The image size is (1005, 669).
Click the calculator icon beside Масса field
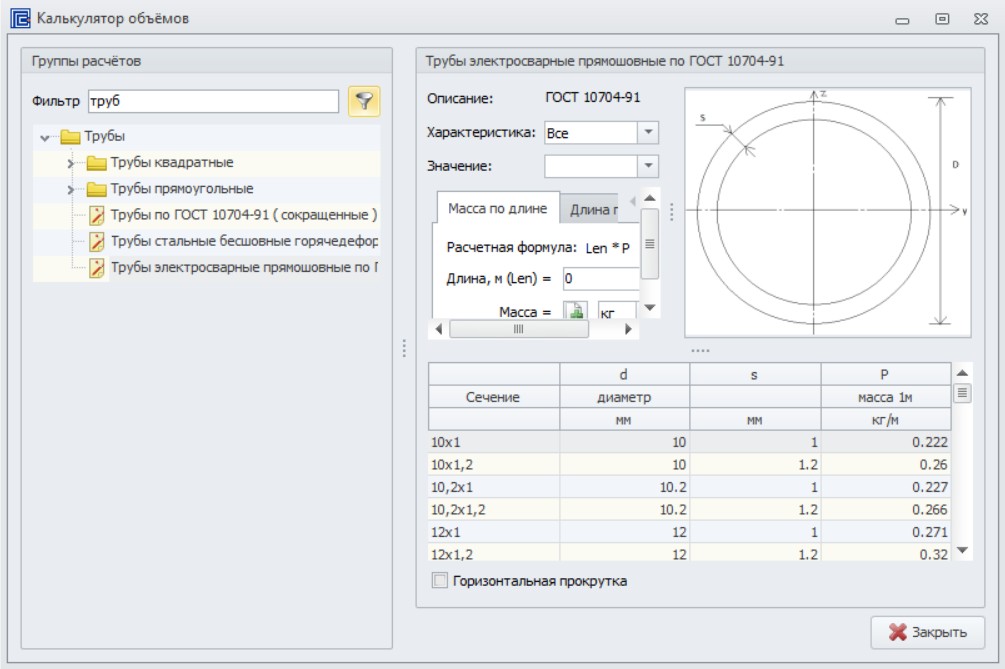[575, 310]
